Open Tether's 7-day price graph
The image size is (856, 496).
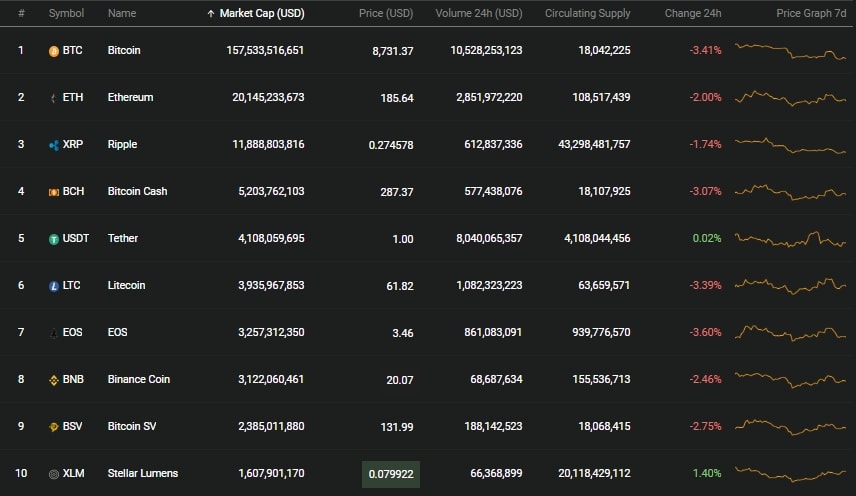790,239
